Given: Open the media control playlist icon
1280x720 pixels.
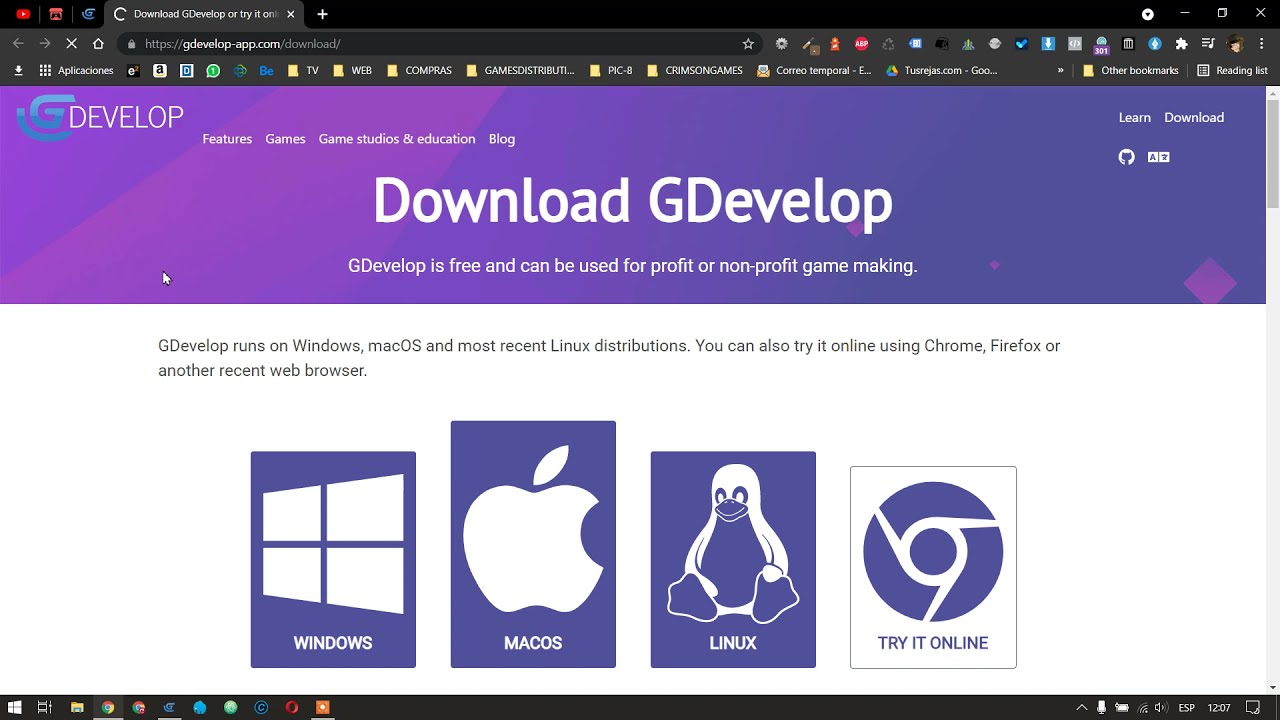Looking at the screenshot, I should (x=1208, y=44).
